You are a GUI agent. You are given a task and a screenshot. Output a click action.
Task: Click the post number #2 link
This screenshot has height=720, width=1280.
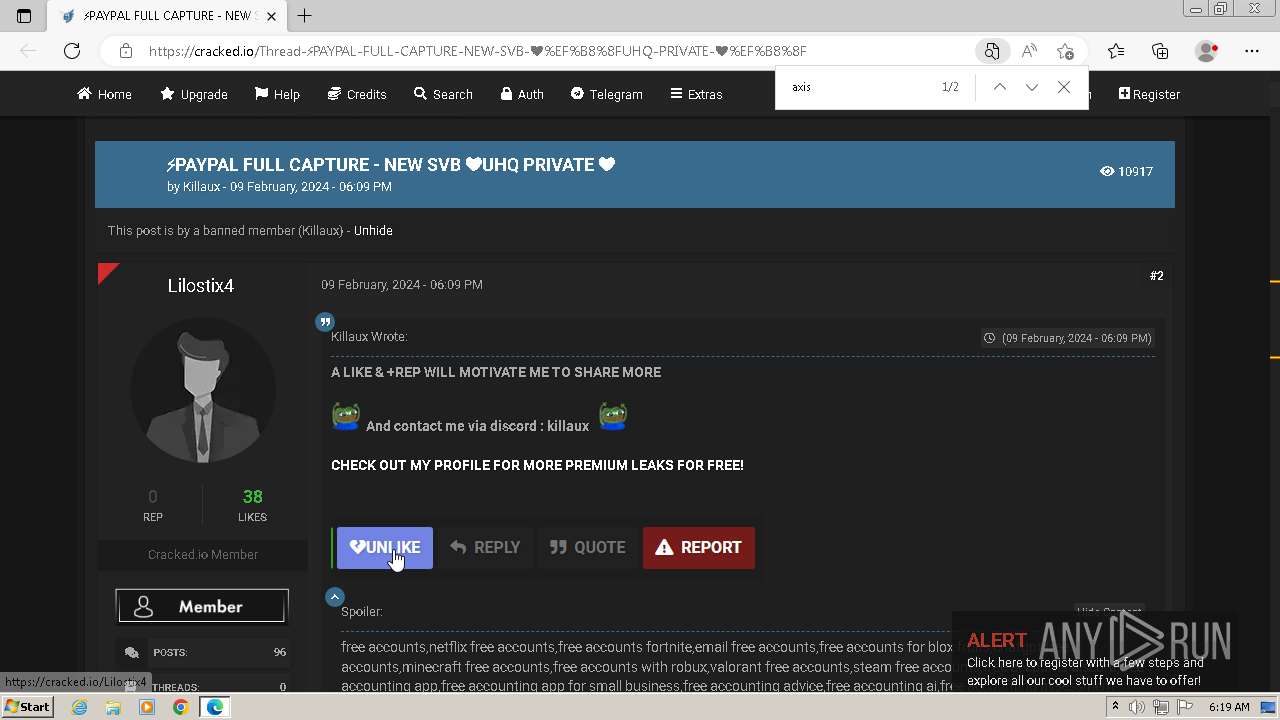[x=1156, y=276]
